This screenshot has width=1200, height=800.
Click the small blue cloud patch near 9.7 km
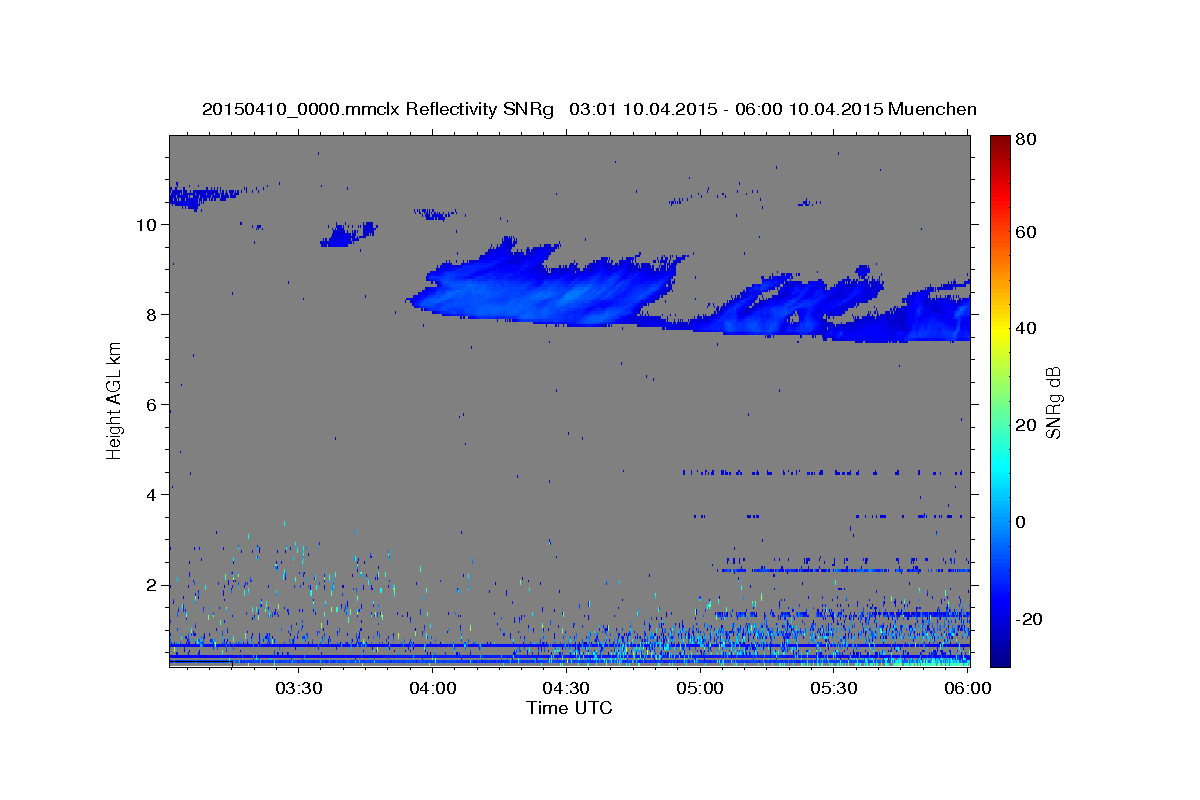pyautogui.click(x=348, y=235)
